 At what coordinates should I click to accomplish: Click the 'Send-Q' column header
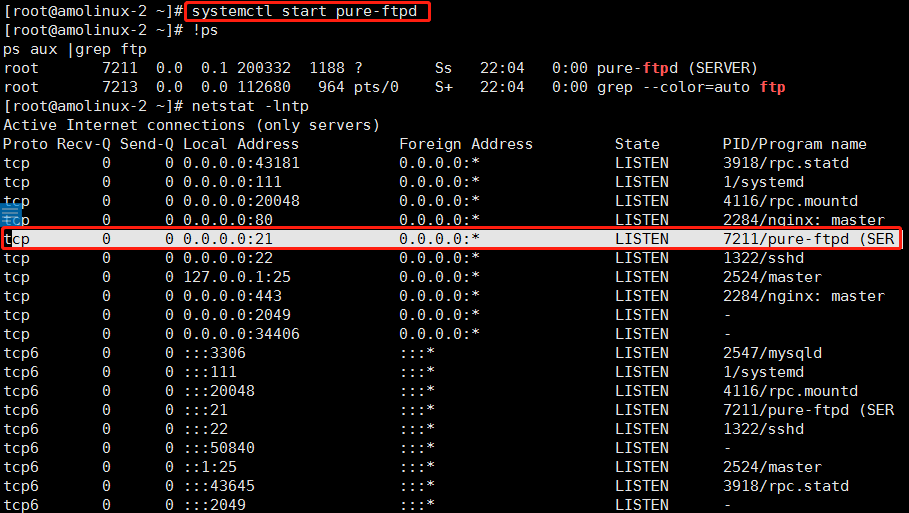pyautogui.click(x=147, y=144)
